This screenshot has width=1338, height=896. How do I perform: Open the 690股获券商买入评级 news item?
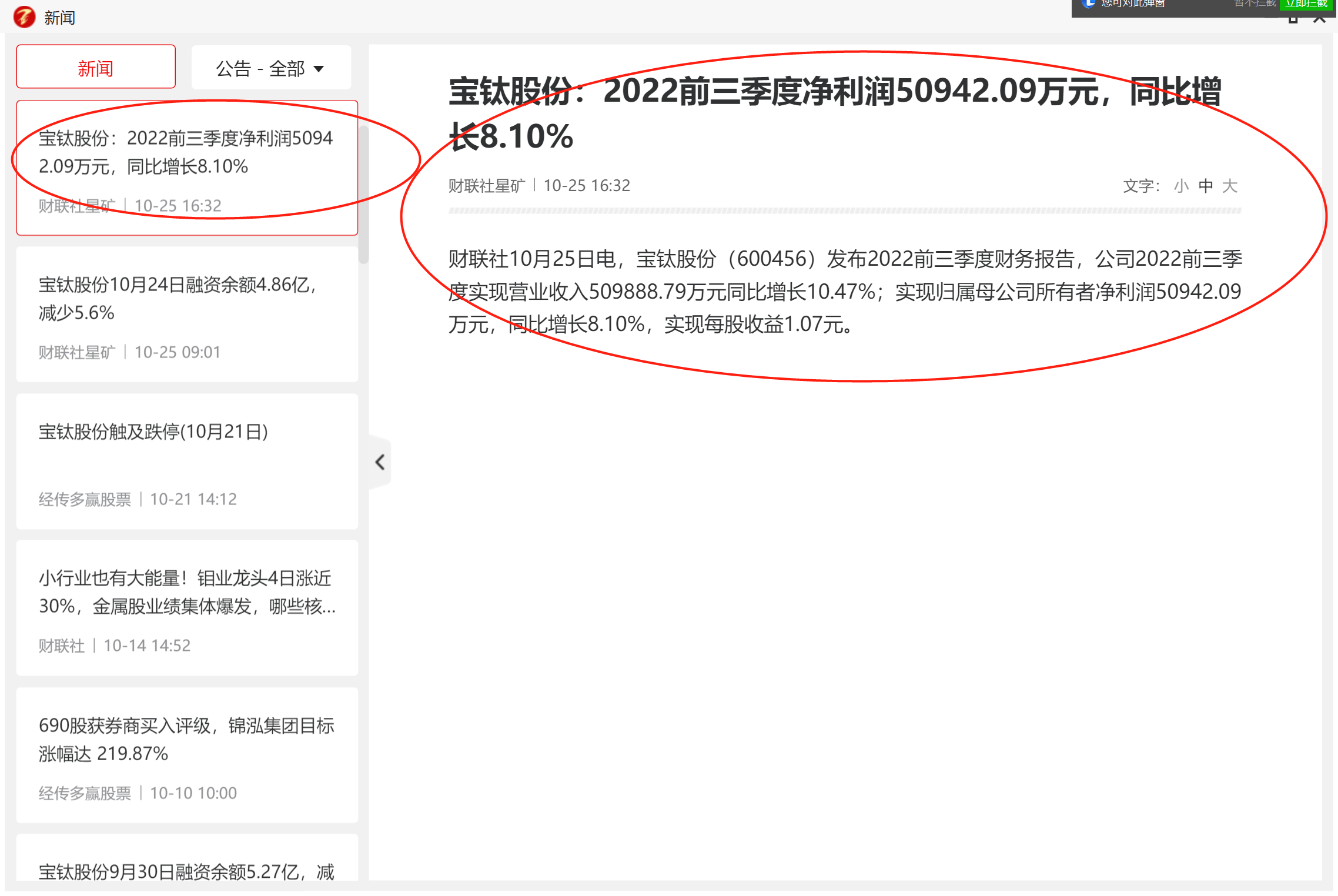[x=187, y=755]
